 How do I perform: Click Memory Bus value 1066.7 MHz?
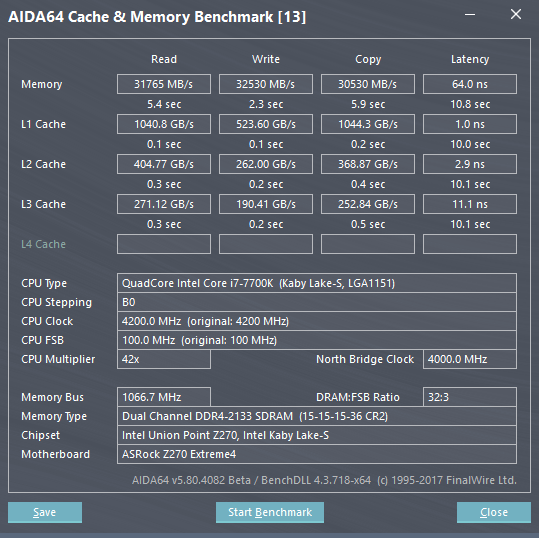click(x=164, y=397)
